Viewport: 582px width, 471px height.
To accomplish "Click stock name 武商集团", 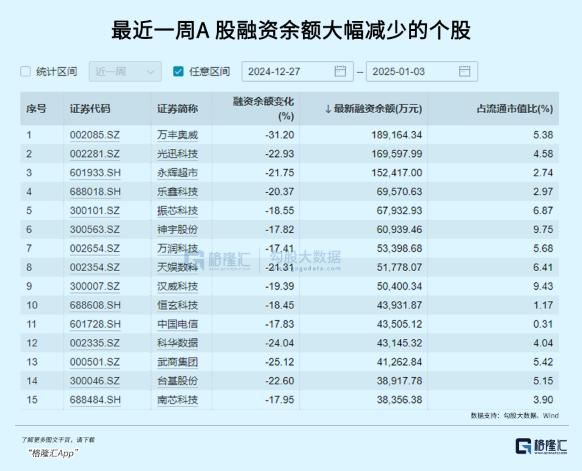I will pos(177,362).
